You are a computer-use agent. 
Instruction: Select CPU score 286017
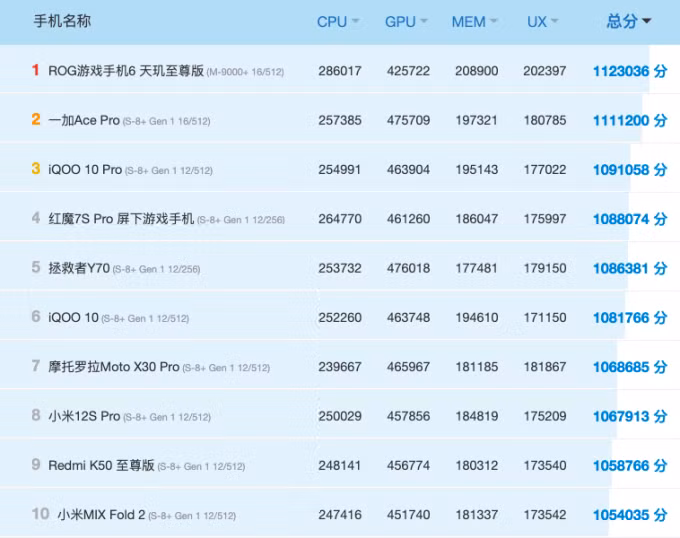pos(340,71)
